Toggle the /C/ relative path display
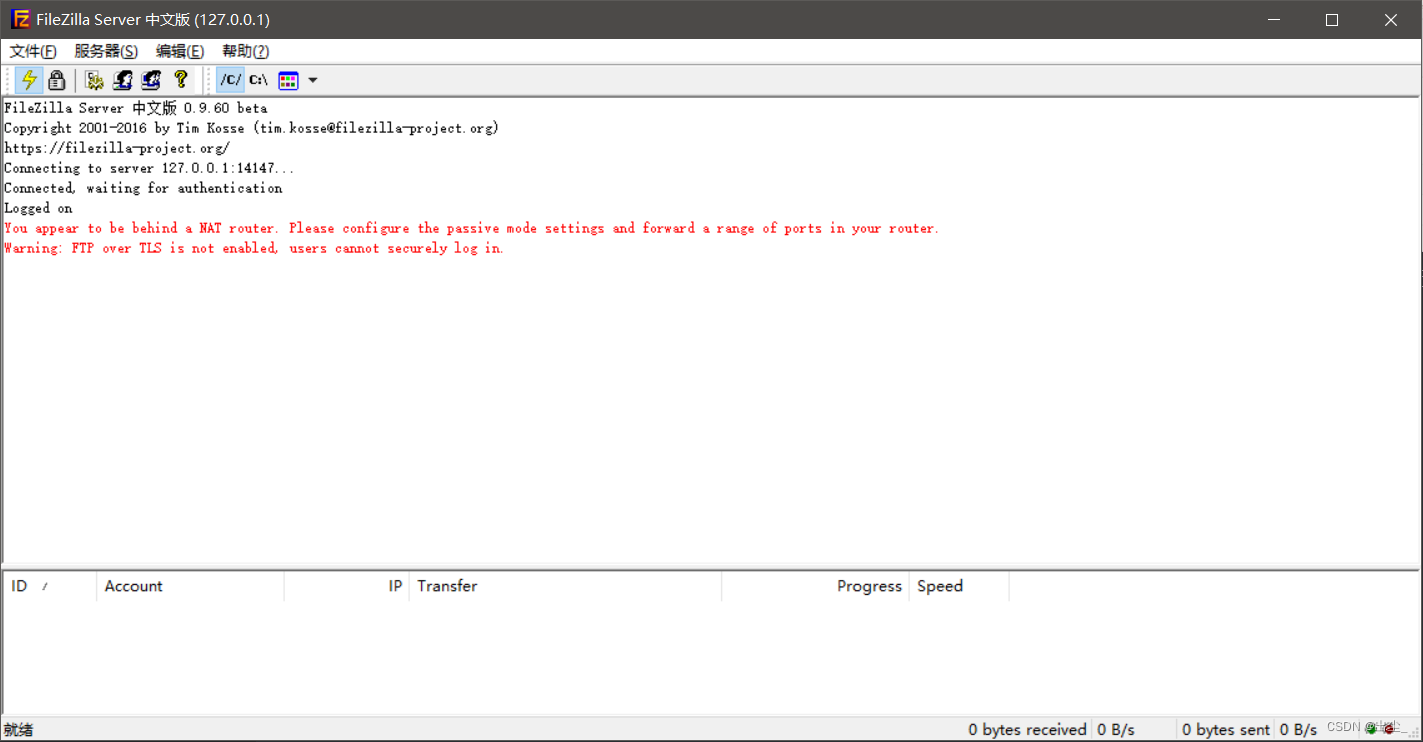The width and height of the screenshot is (1423, 742). 231,80
